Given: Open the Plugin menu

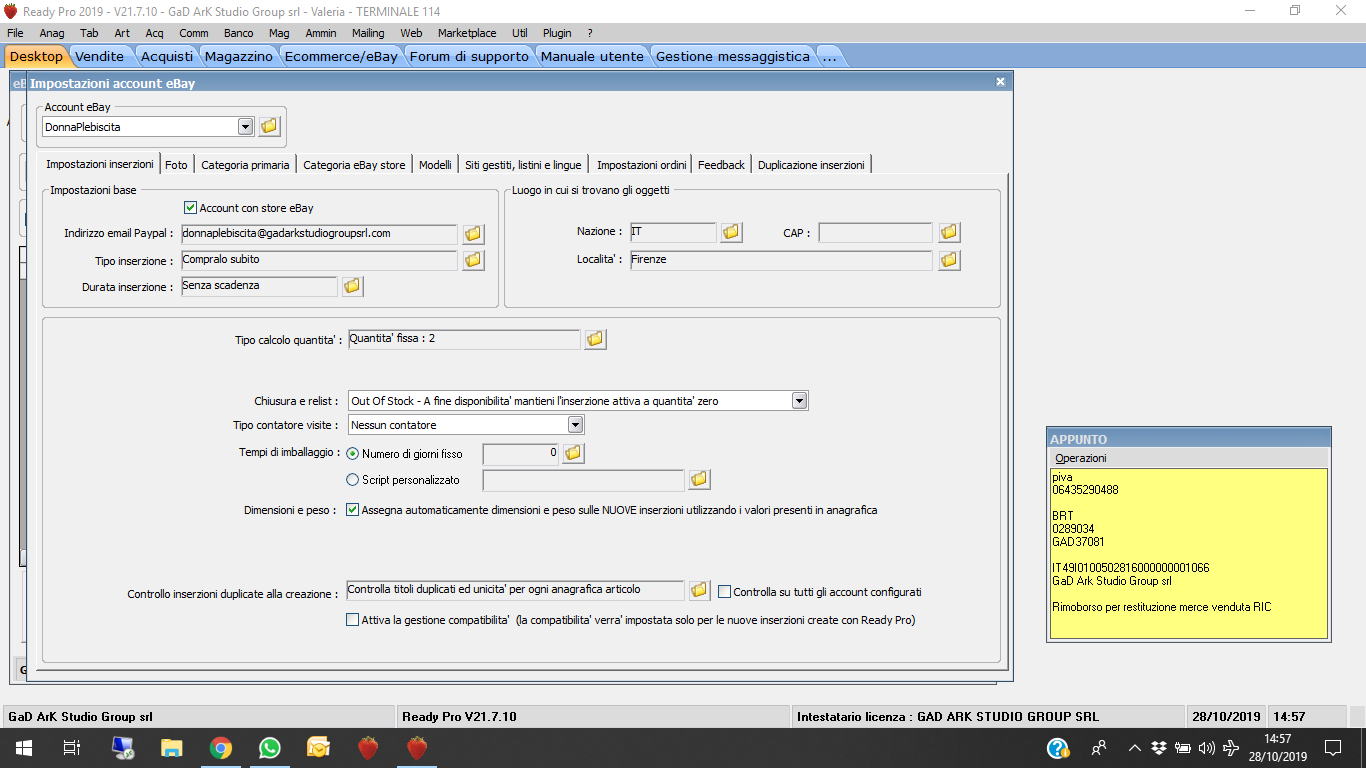Looking at the screenshot, I should (557, 33).
